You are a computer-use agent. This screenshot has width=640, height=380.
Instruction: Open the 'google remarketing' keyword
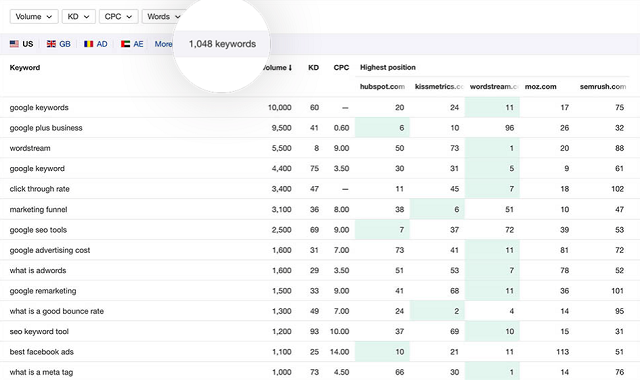(43, 291)
